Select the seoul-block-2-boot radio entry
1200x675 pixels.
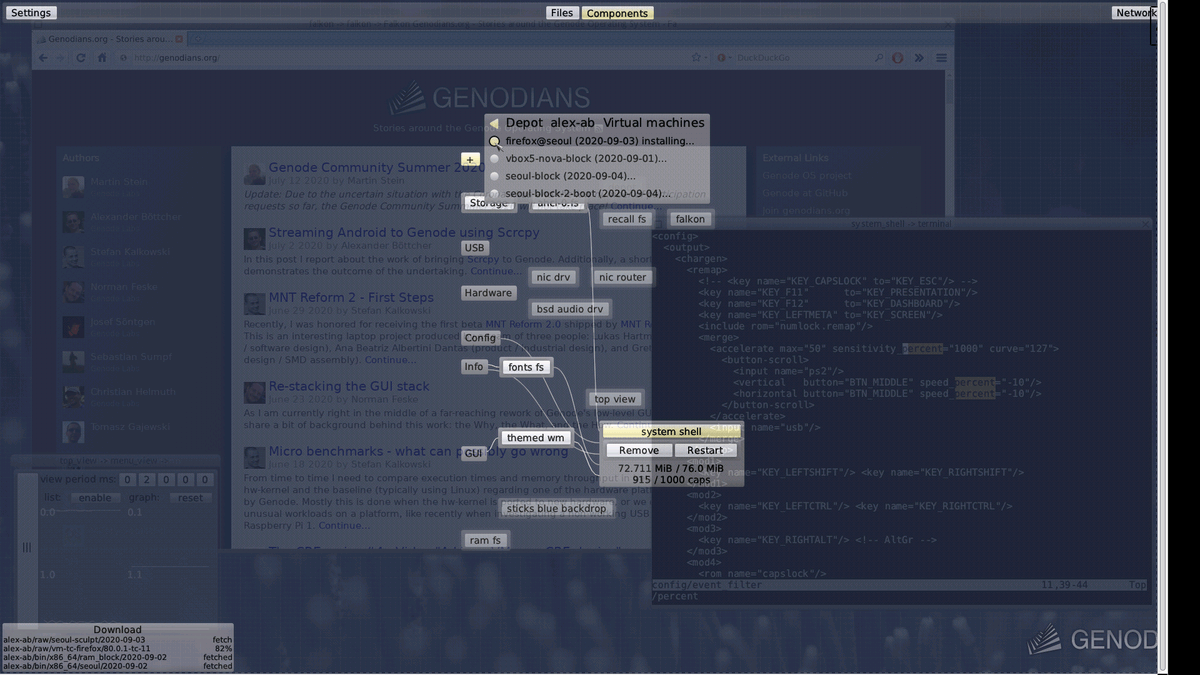click(494, 193)
